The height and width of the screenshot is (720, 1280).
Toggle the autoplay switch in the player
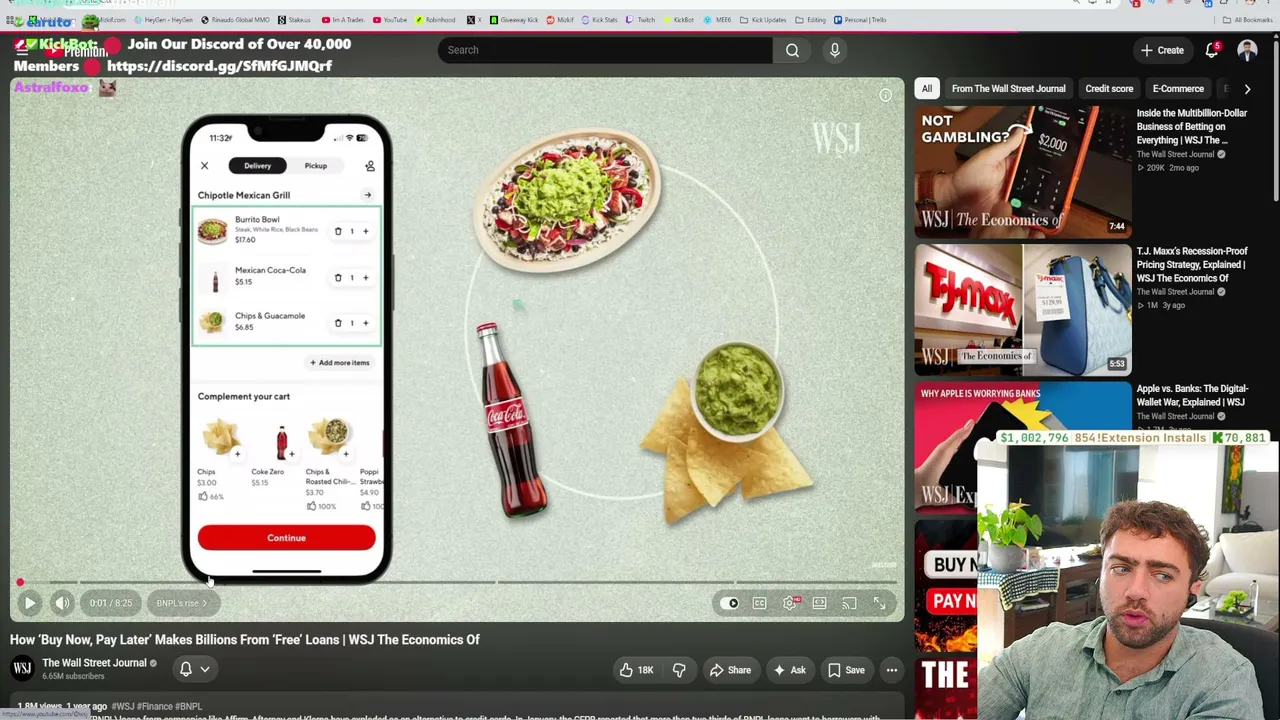click(x=730, y=603)
